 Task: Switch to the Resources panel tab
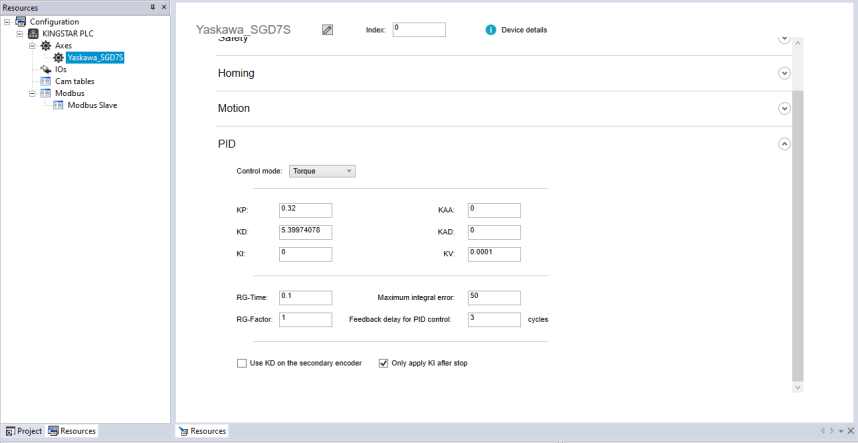72,431
